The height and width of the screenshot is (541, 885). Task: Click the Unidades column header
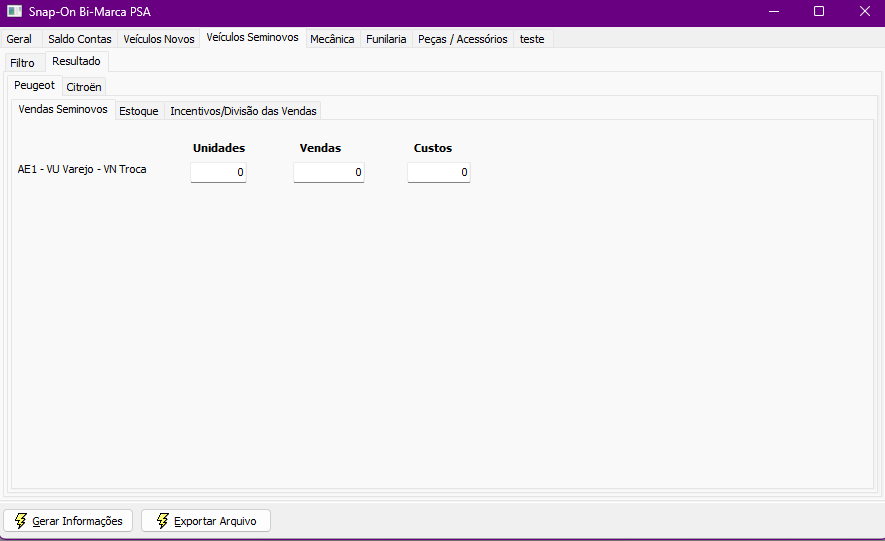point(219,148)
